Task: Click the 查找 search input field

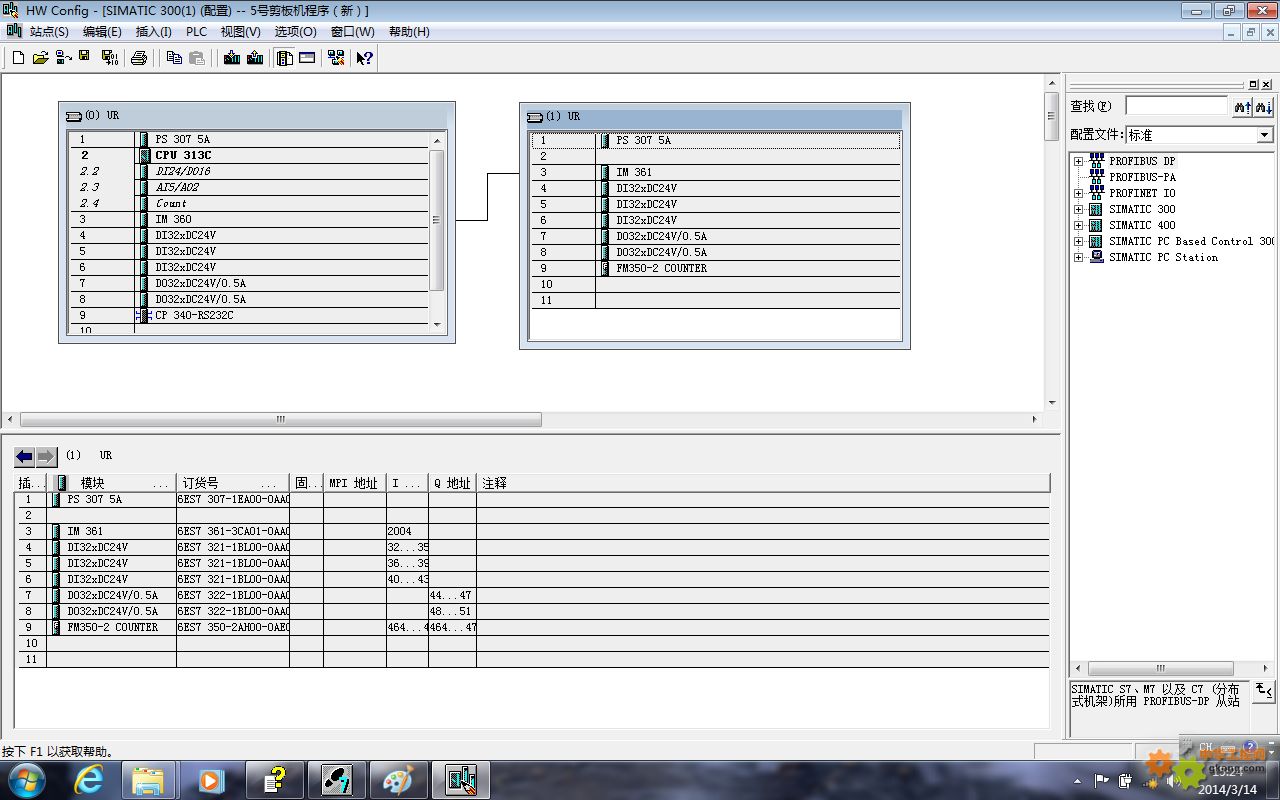Action: (x=1176, y=106)
